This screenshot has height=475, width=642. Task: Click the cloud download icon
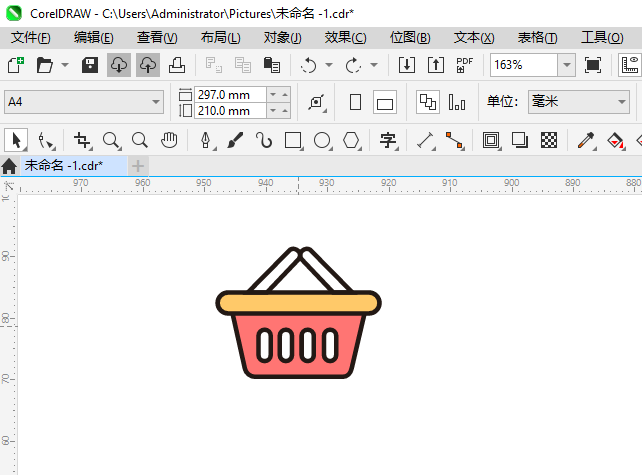click(x=119, y=65)
